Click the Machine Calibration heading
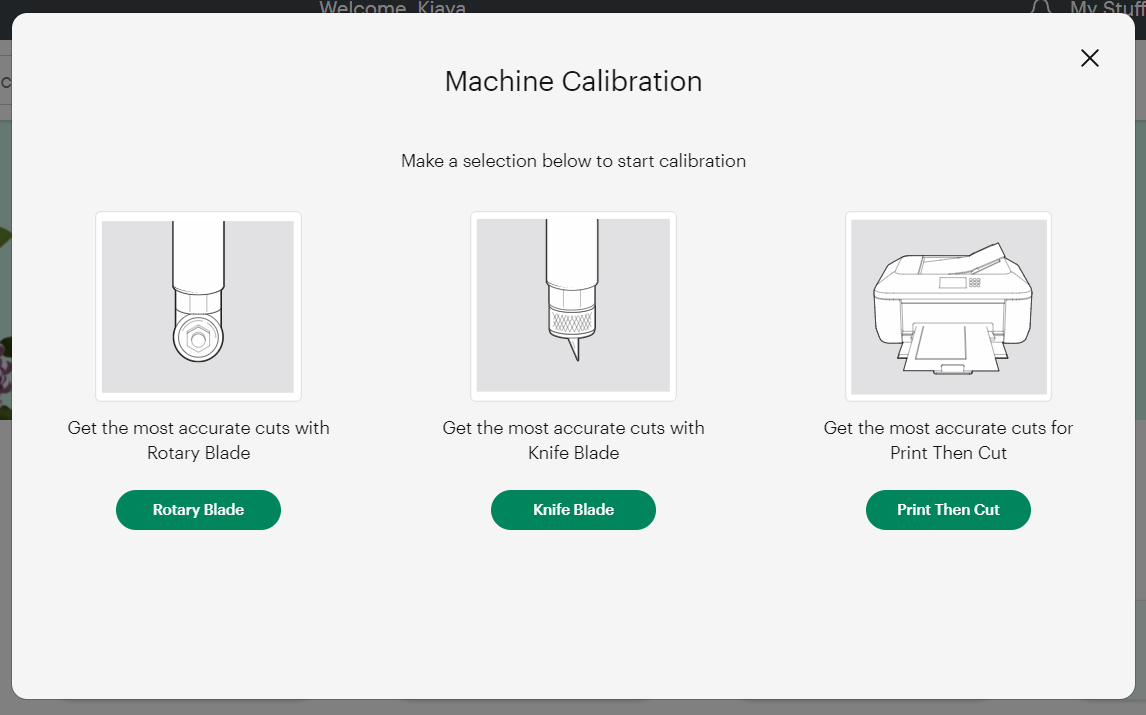 coord(573,81)
